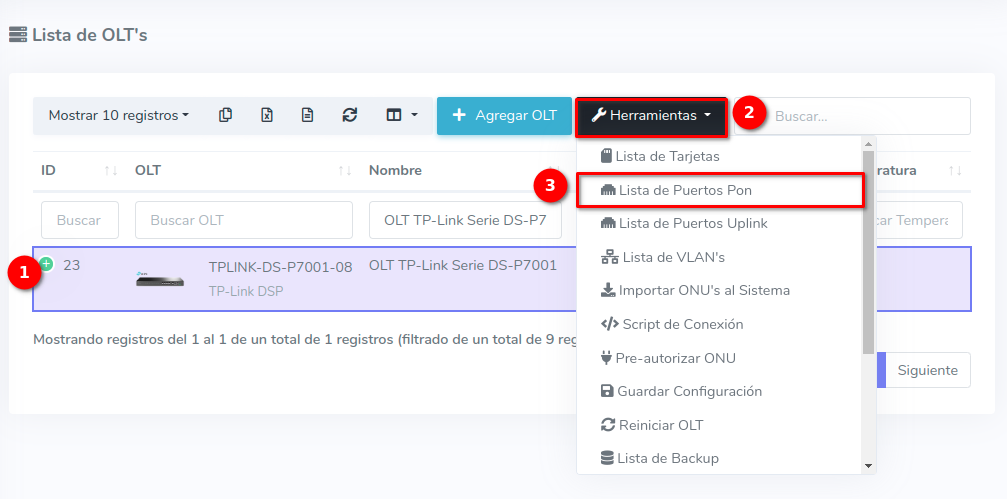Open the Mostrar 10 registros dropdown
Screen dimensions: 1007x499
pos(118,115)
